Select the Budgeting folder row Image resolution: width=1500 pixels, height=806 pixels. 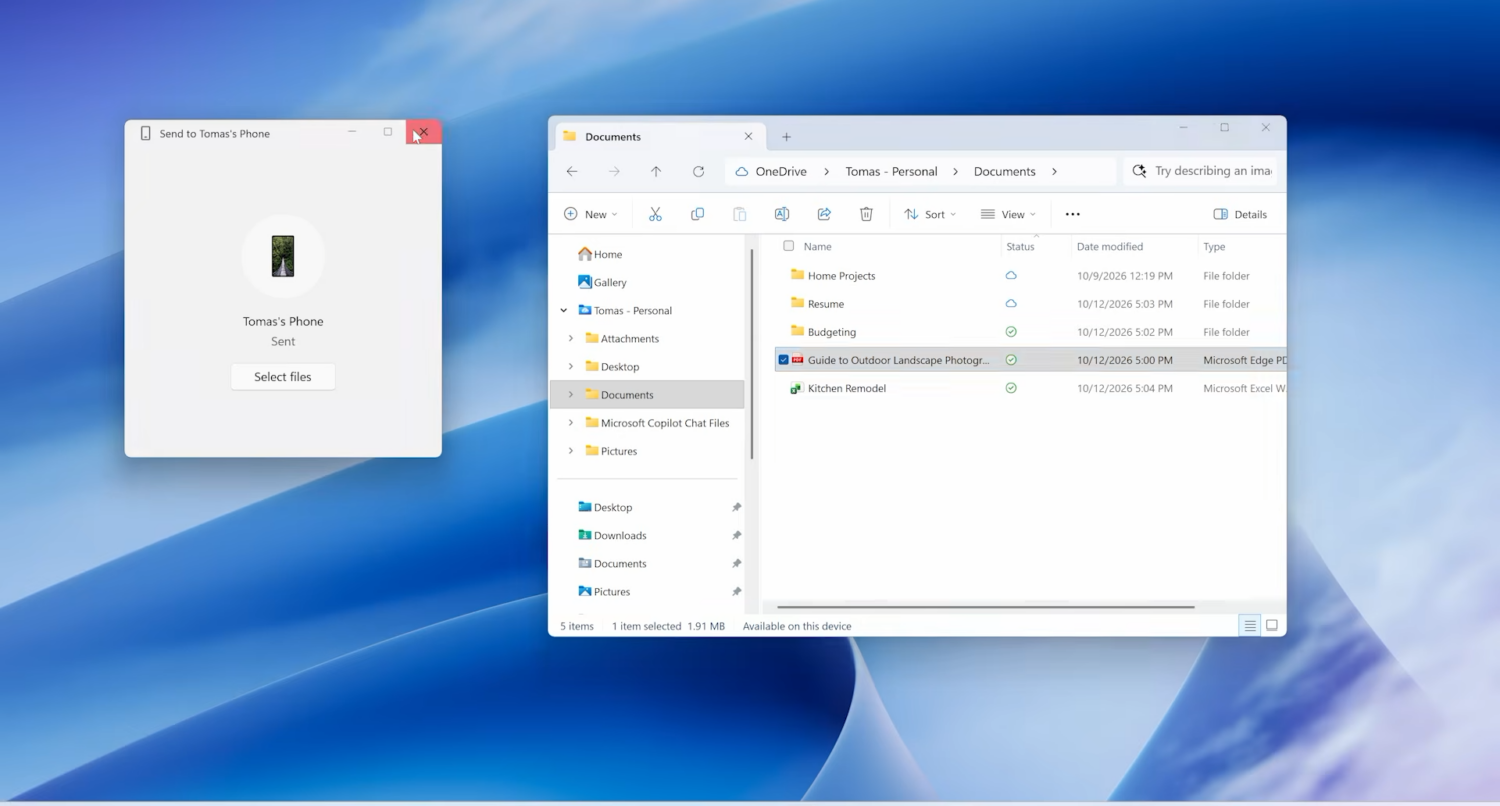click(x=1030, y=331)
